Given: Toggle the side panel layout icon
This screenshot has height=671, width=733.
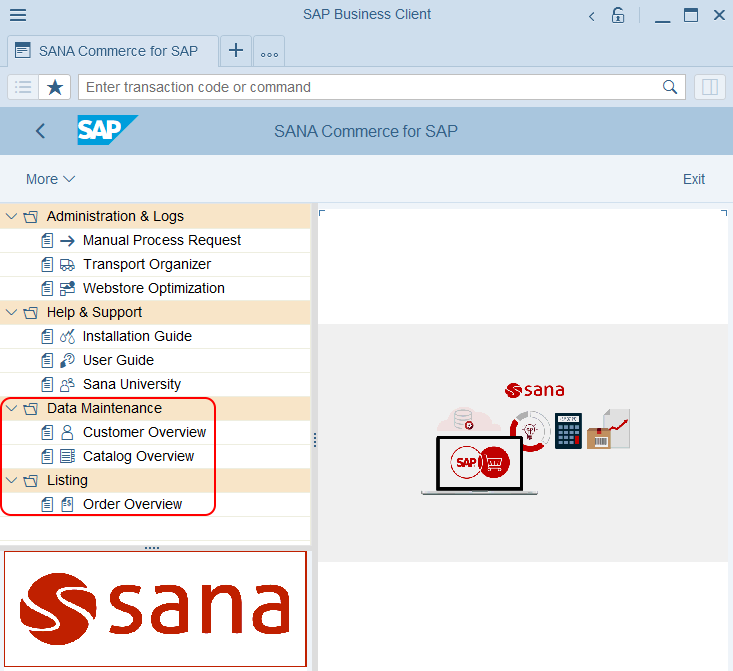Looking at the screenshot, I should coord(709,87).
